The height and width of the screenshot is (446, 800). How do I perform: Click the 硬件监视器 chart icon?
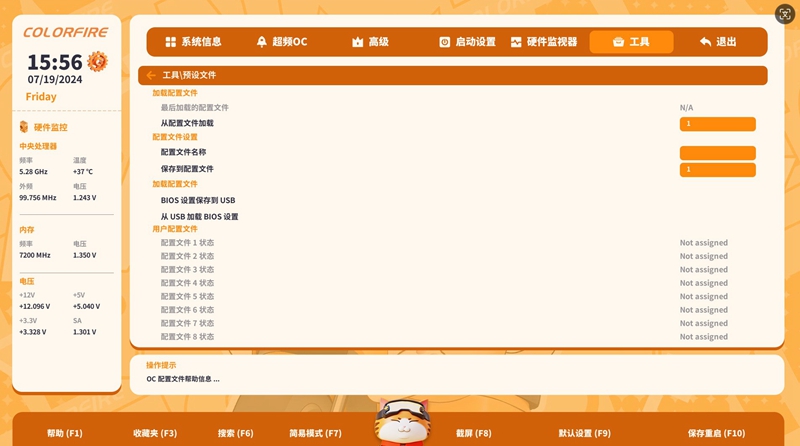point(516,42)
